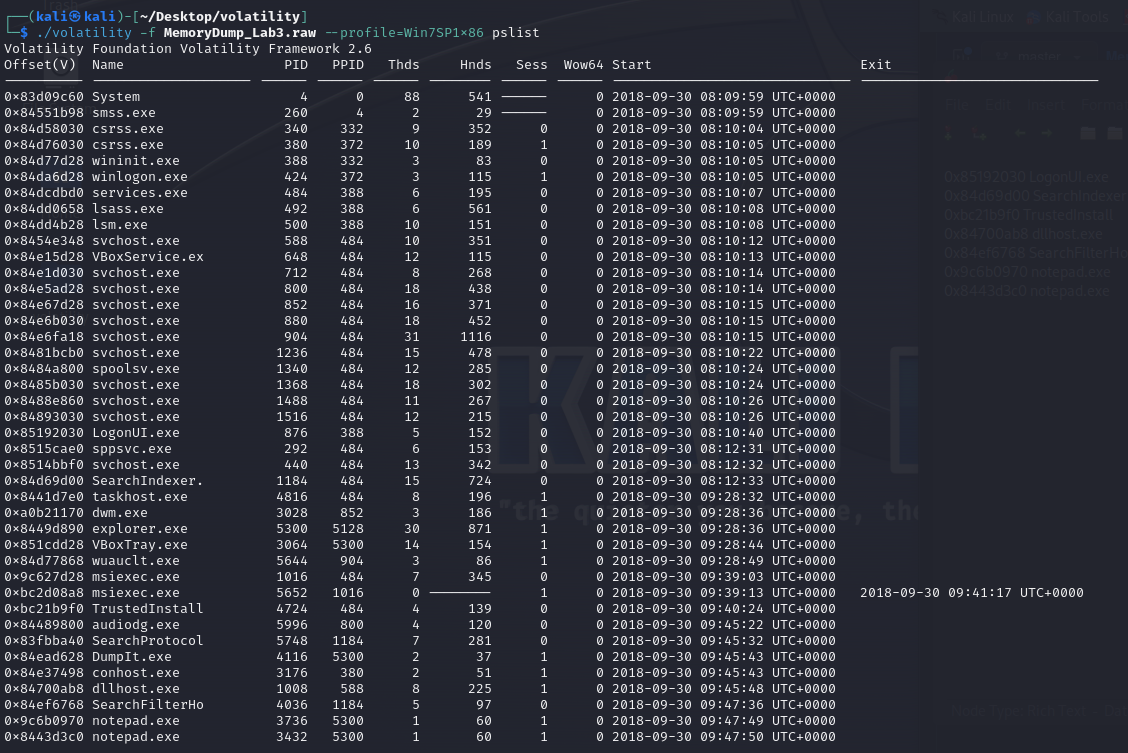Click the SearchIndexer. process name

click(147, 480)
